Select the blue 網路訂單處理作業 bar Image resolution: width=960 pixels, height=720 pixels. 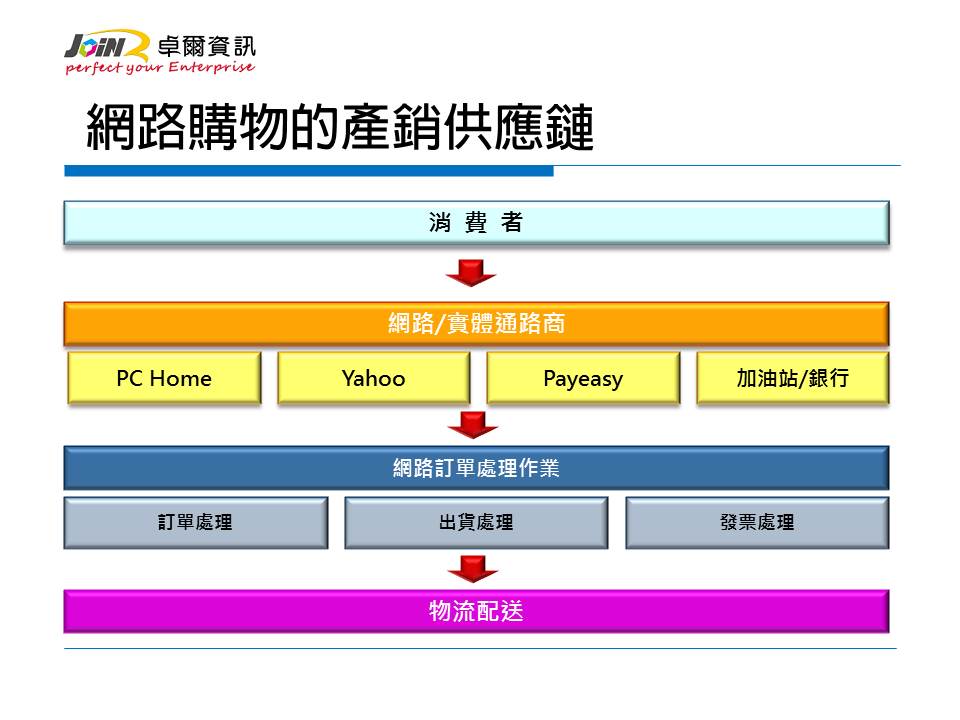476,467
